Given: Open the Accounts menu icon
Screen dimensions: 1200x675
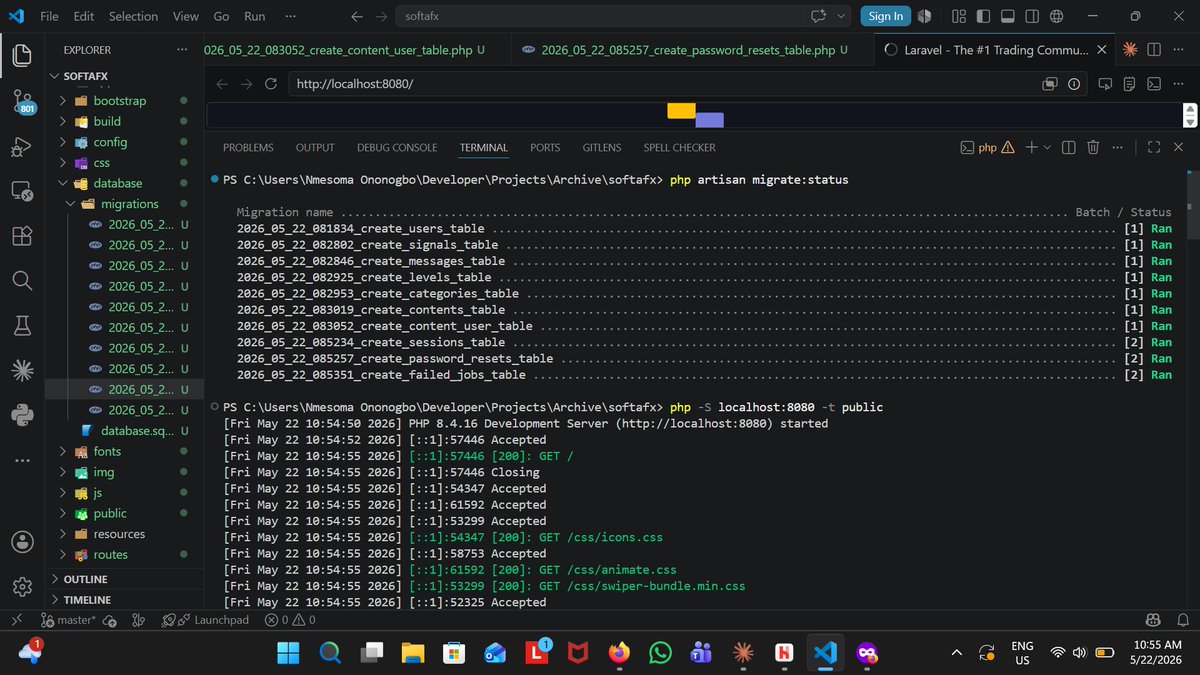Looking at the screenshot, I should [21, 541].
